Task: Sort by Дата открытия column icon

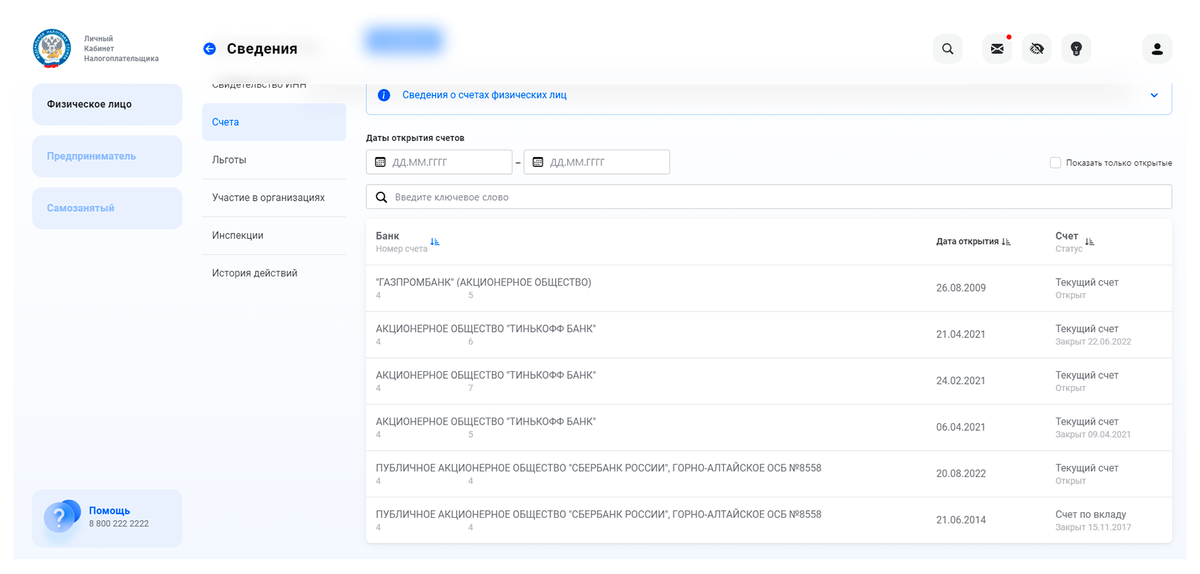Action: click(1006, 242)
